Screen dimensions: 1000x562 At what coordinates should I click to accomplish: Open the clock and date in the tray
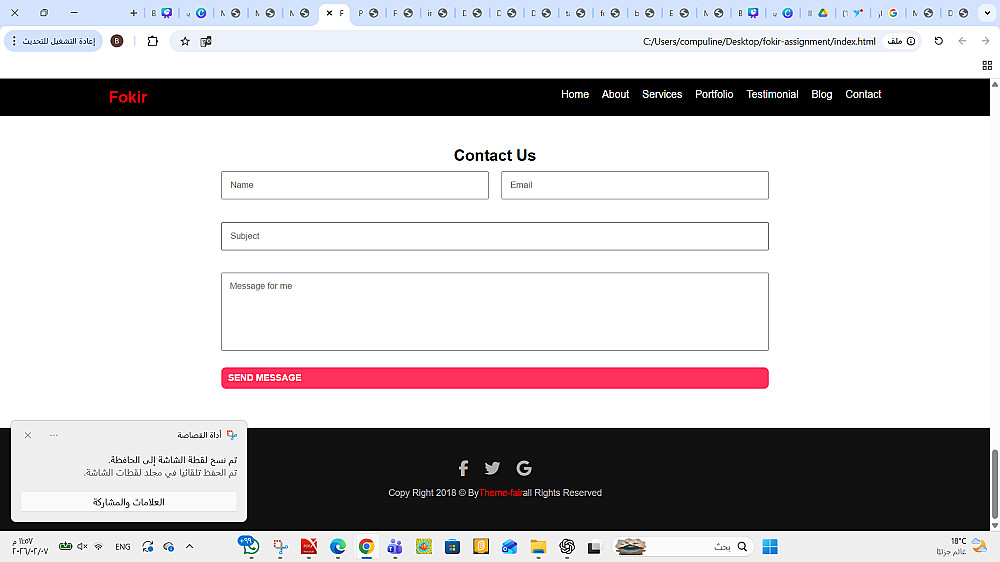click(30, 547)
